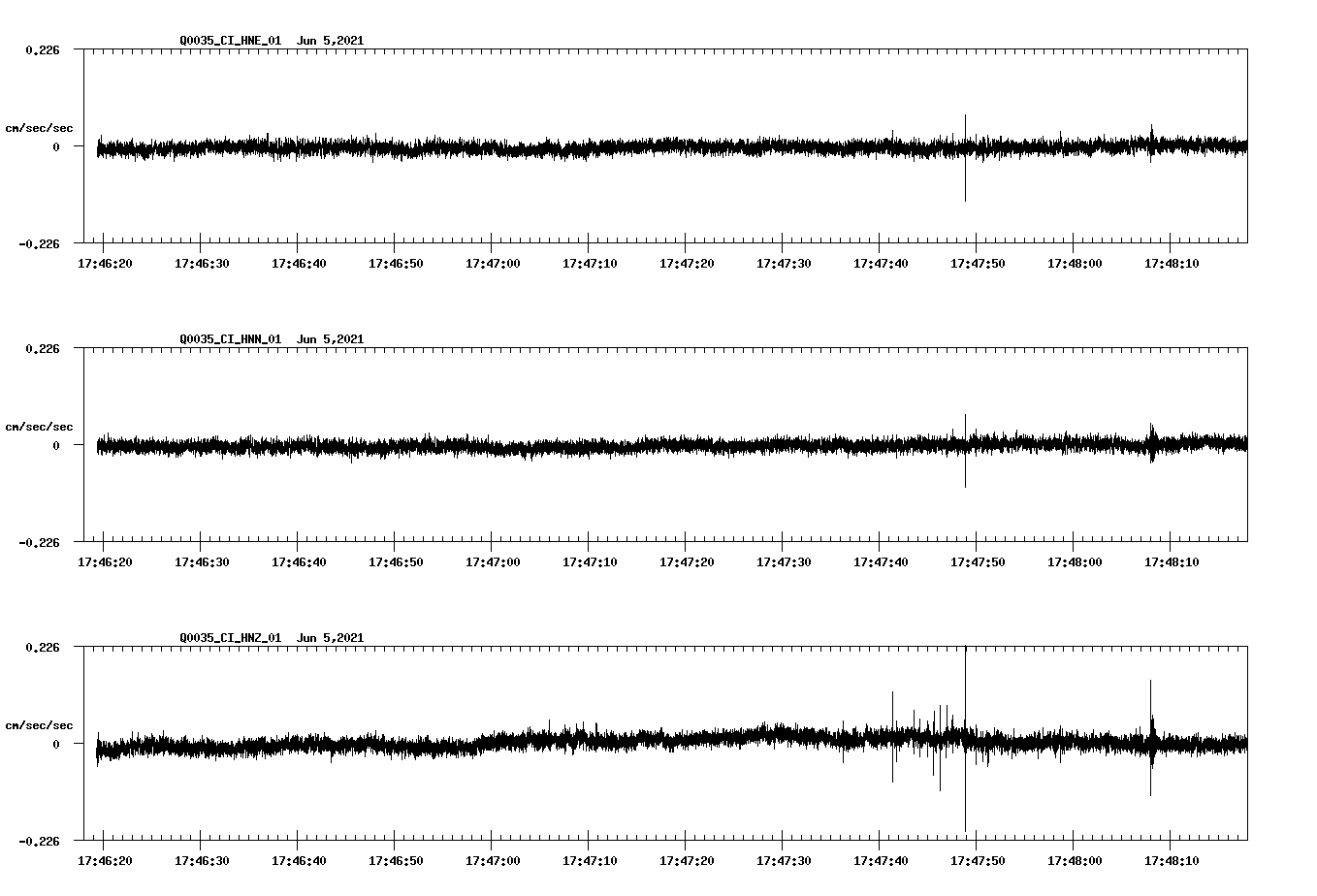
Task: Click the 0.226 upper limit of HNN plot
Action: tap(42, 348)
